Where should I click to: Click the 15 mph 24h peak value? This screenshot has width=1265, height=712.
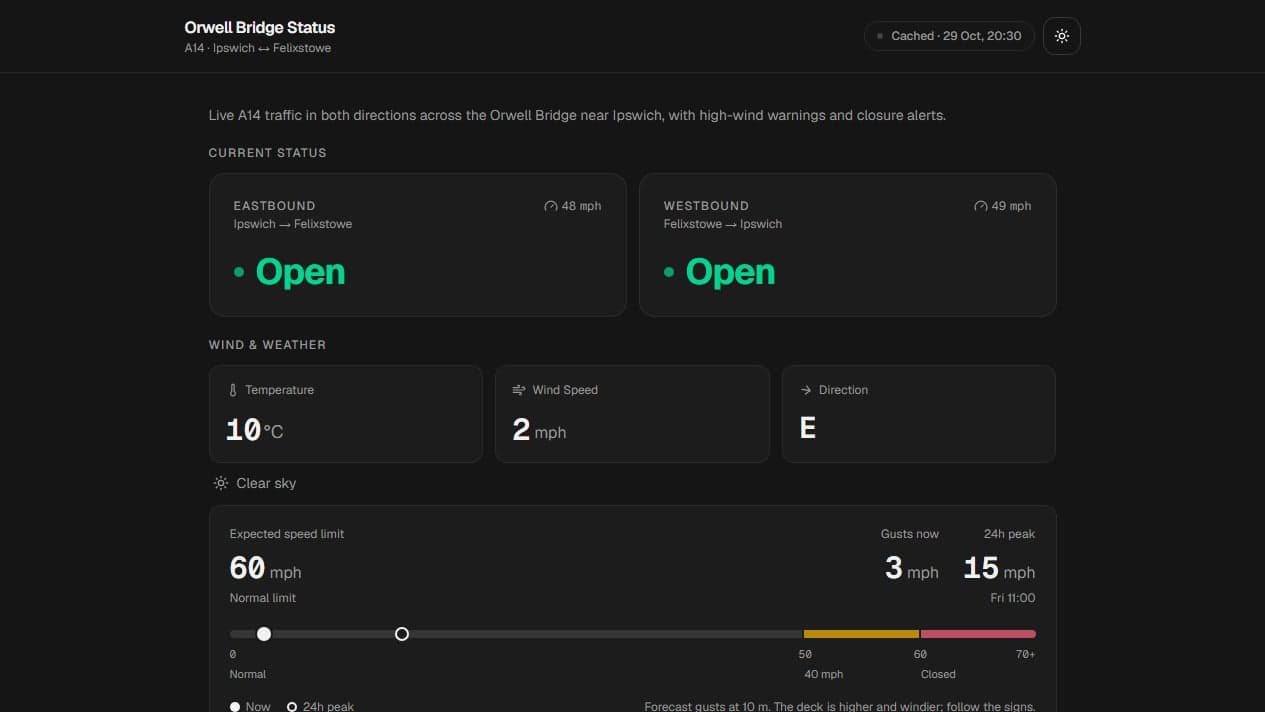click(999, 569)
